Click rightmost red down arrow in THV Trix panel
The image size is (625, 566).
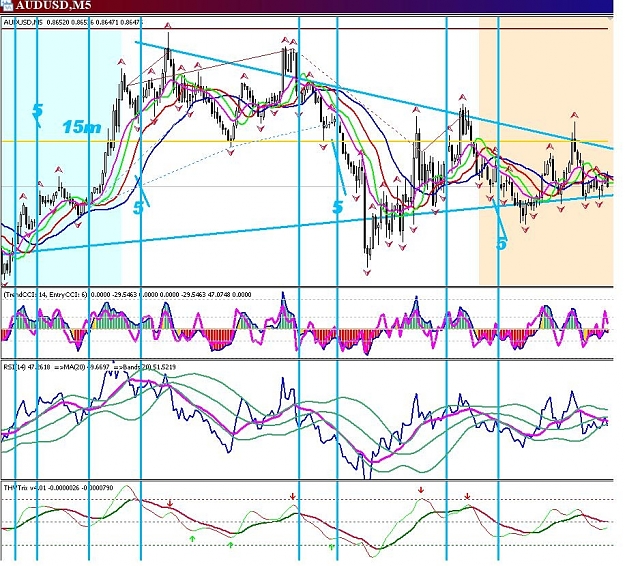468,496
